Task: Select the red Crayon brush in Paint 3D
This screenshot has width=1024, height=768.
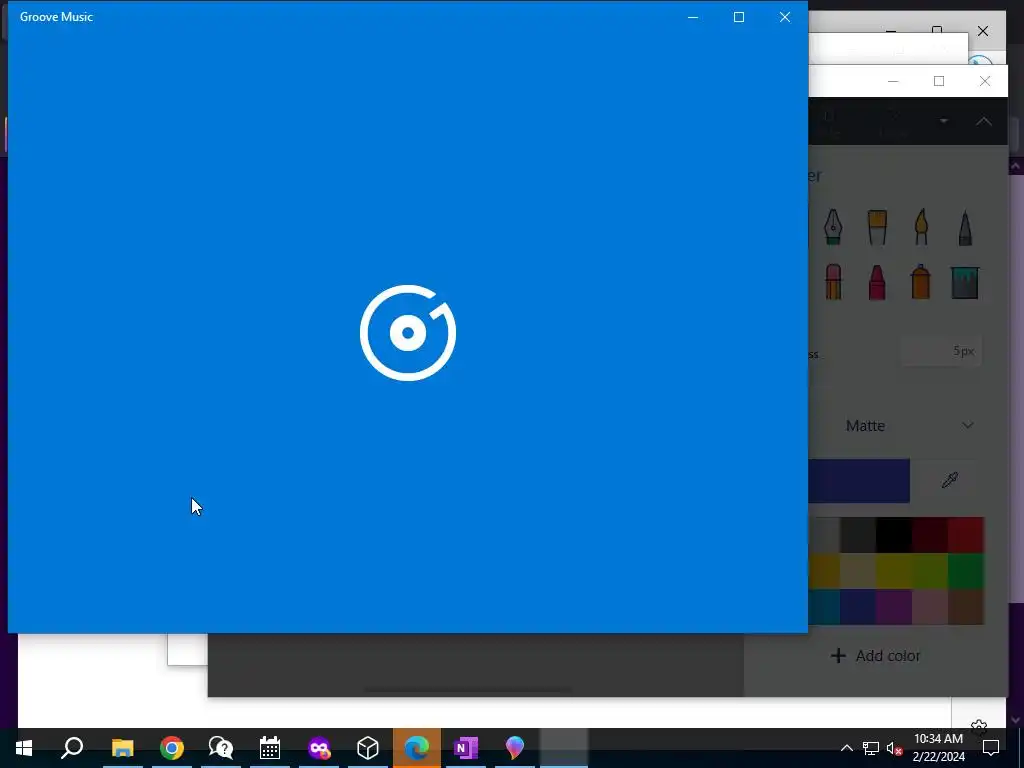Action: coord(877,281)
